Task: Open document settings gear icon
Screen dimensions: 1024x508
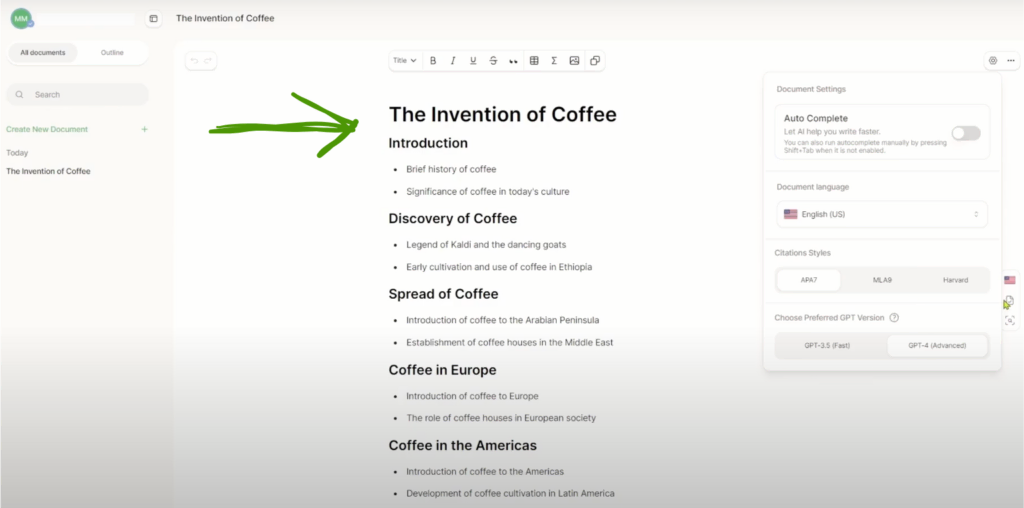Action: click(993, 61)
